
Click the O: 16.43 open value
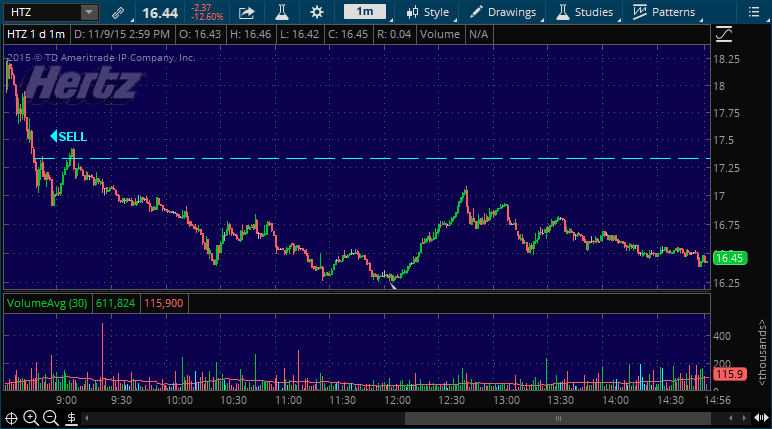click(199, 34)
